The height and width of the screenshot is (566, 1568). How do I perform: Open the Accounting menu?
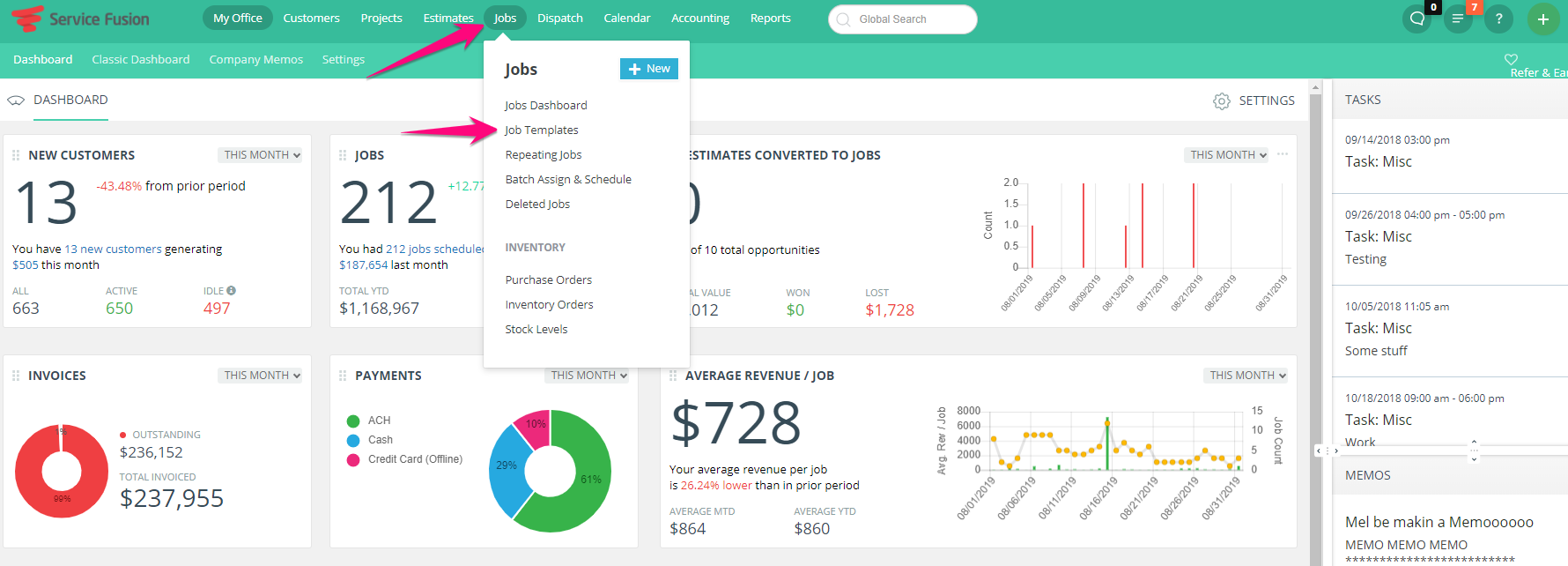[700, 19]
